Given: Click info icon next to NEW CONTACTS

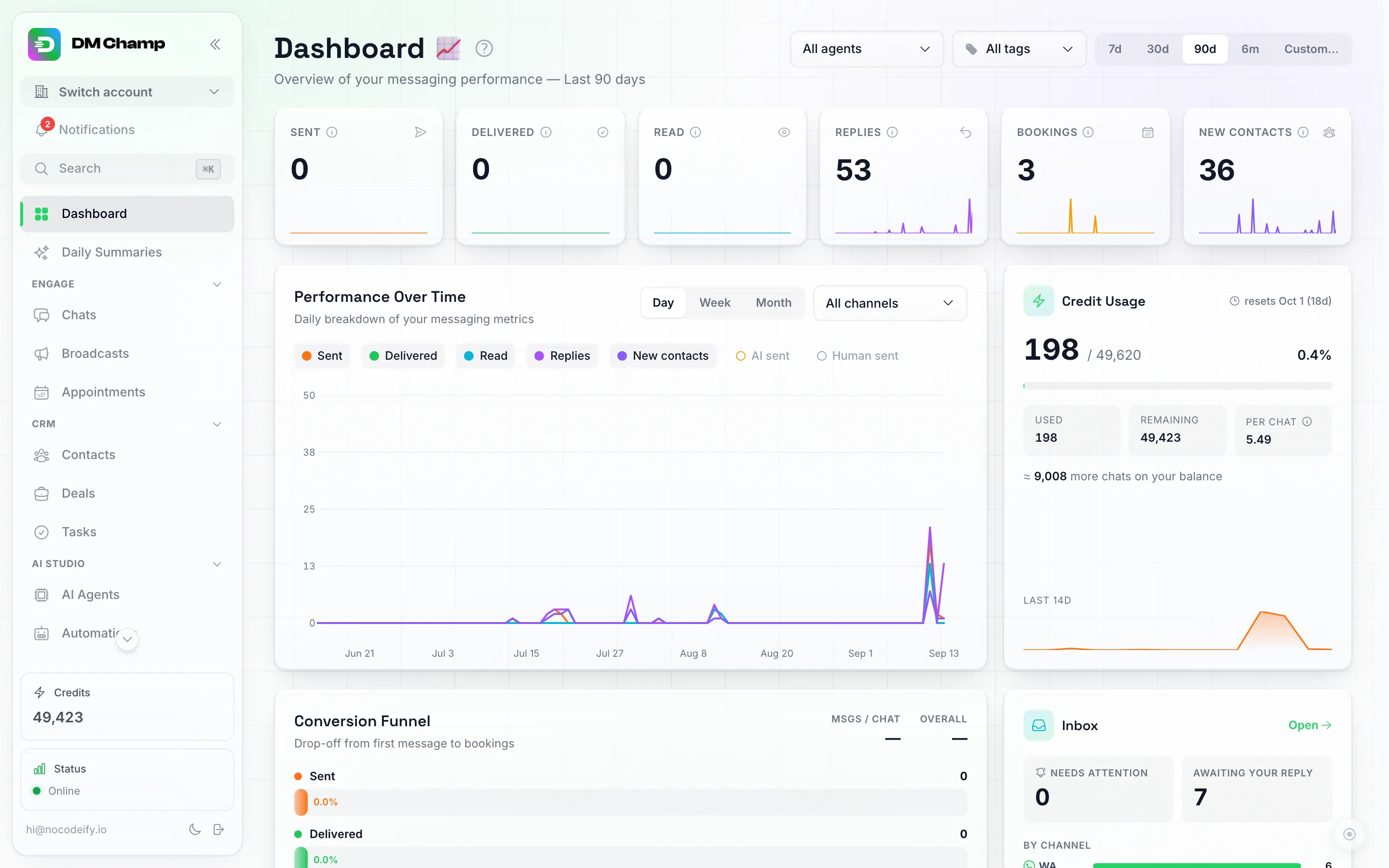Looking at the screenshot, I should coord(1303,132).
